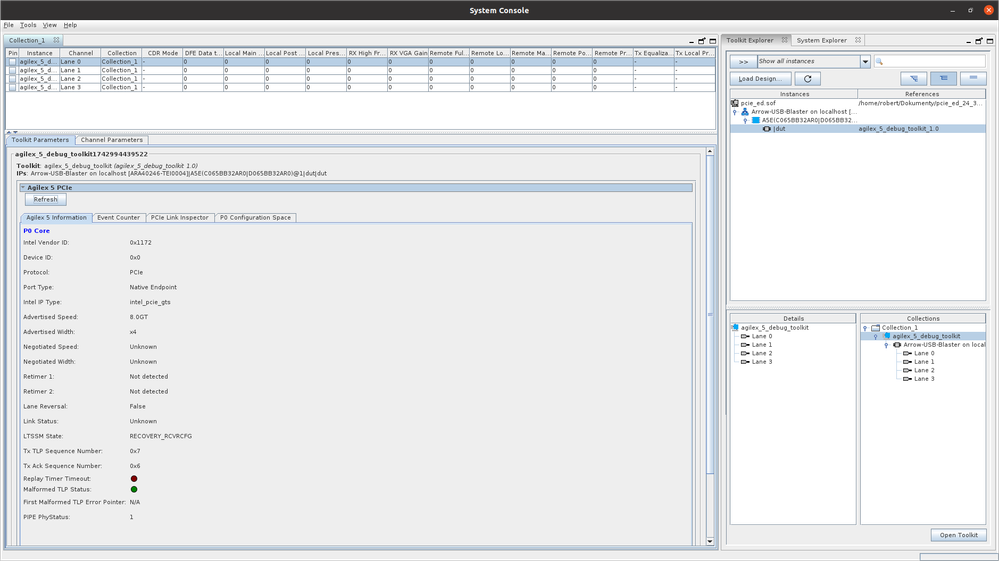Collapse the Arrow-USB-Blaster node in Instances tree
The image size is (999, 561).
(735, 112)
